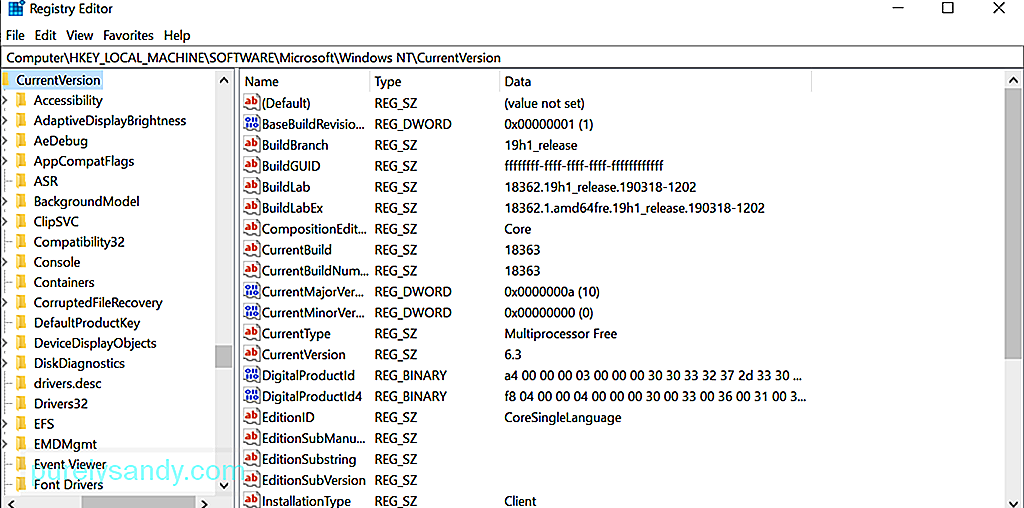Select the ASR tree key
The image size is (1024, 508).
click(x=46, y=181)
